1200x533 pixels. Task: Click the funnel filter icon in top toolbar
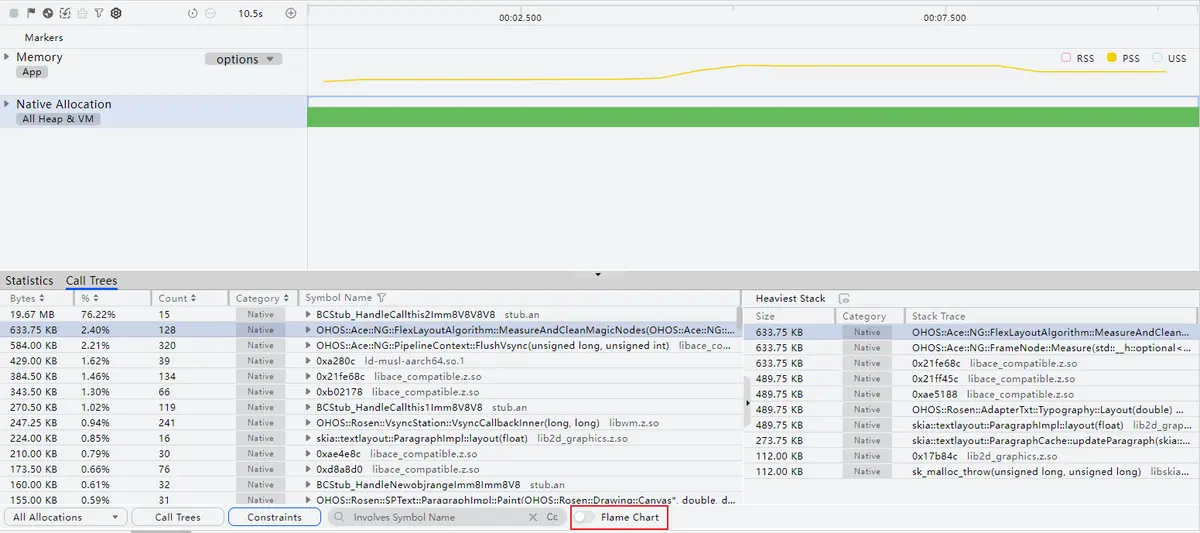tap(99, 13)
